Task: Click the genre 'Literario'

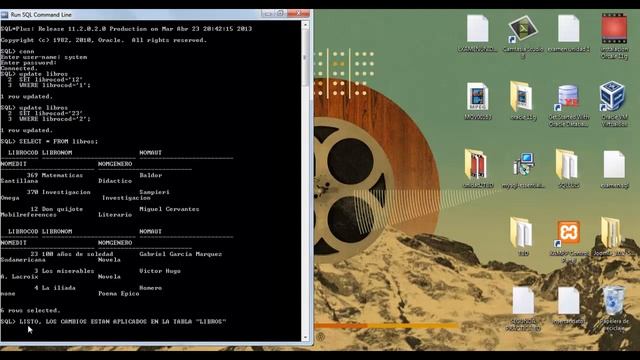Action: tap(115, 215)
